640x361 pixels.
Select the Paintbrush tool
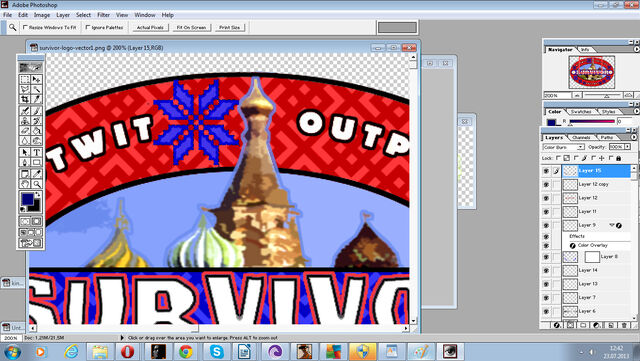coord(36,110)
